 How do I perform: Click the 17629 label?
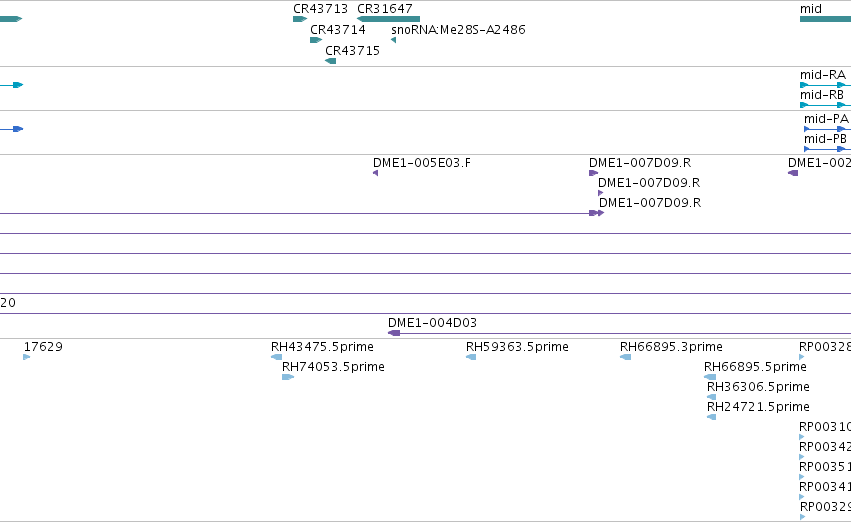point(43,347)
